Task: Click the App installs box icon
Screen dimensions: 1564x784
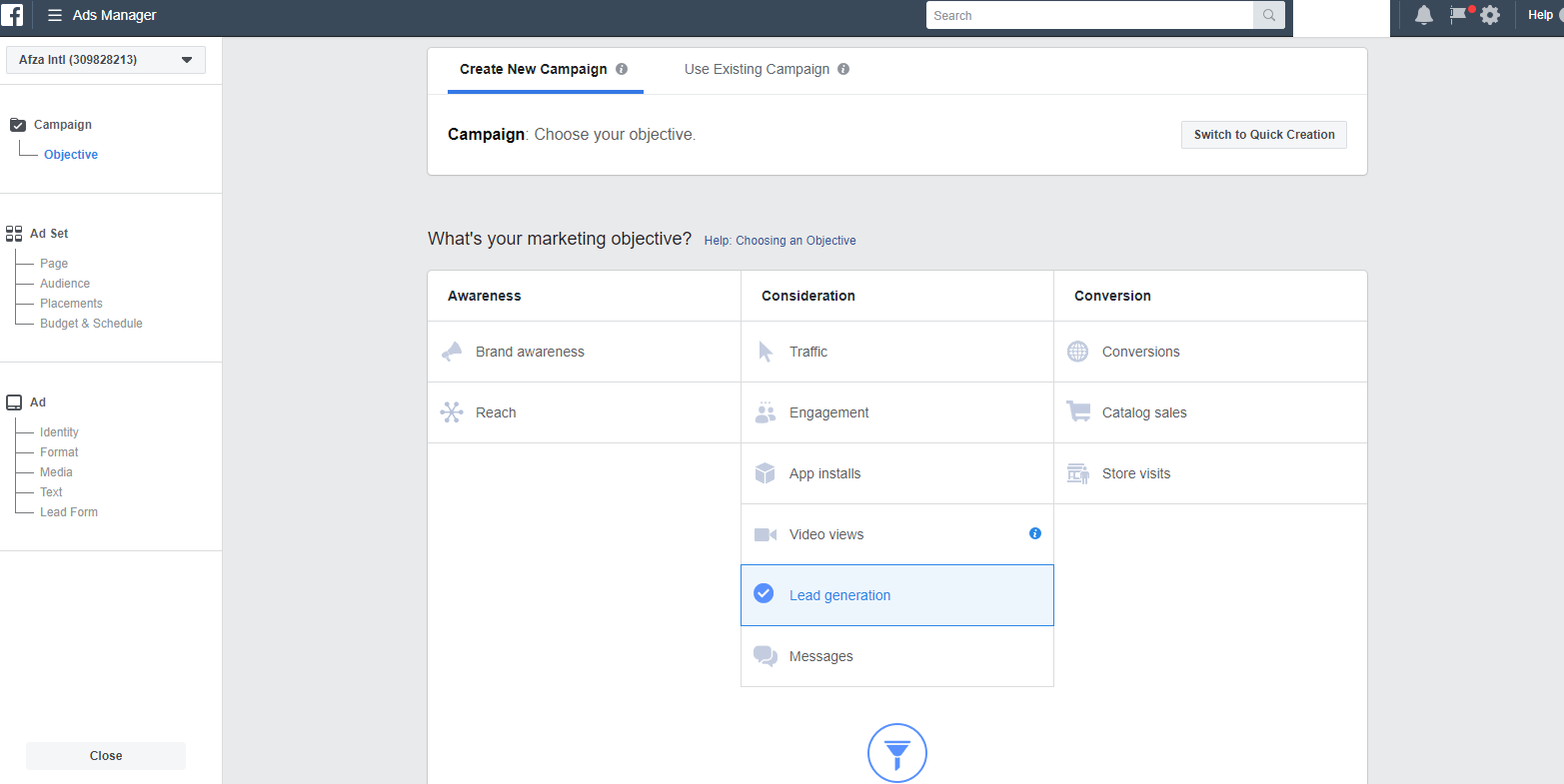Action: coord(766,473)
